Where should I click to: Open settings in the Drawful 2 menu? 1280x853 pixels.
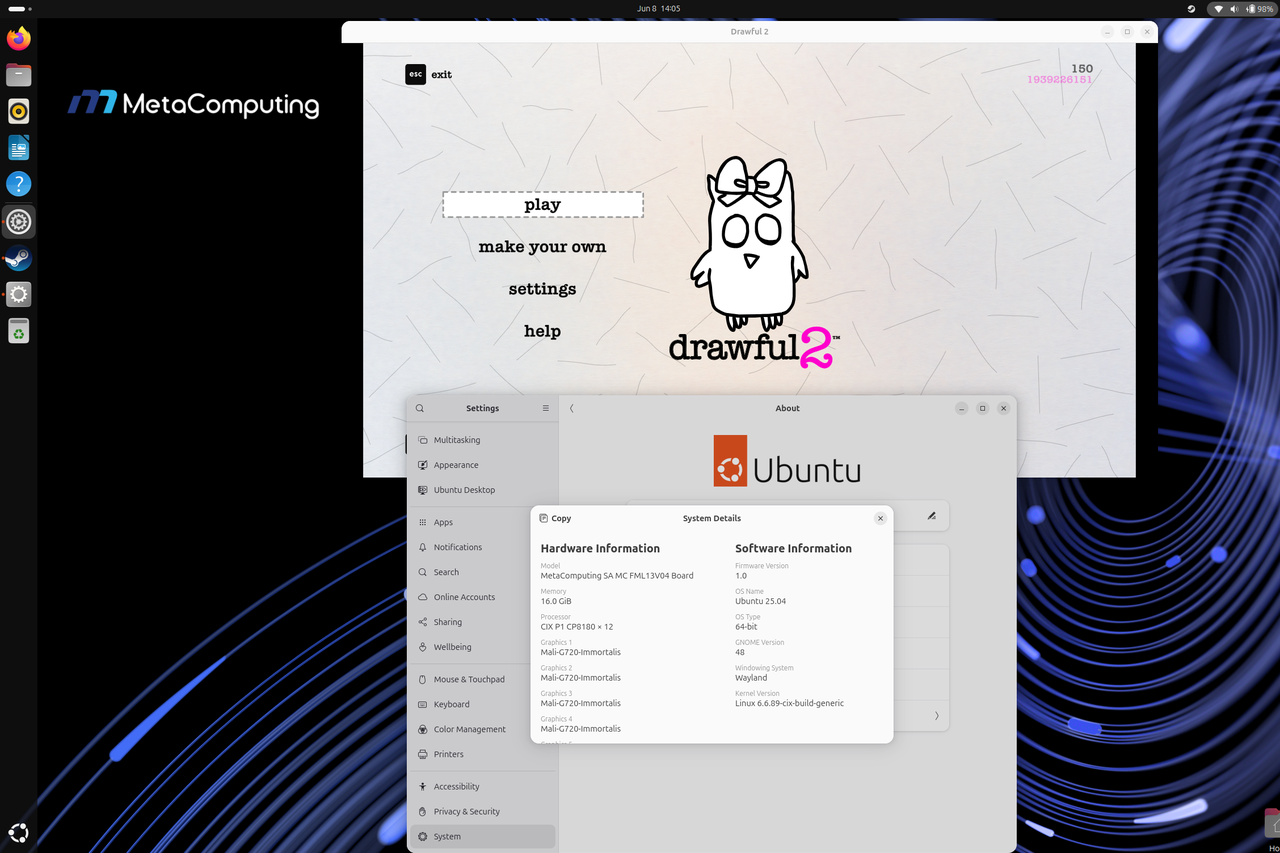click(x=543, y=289)
